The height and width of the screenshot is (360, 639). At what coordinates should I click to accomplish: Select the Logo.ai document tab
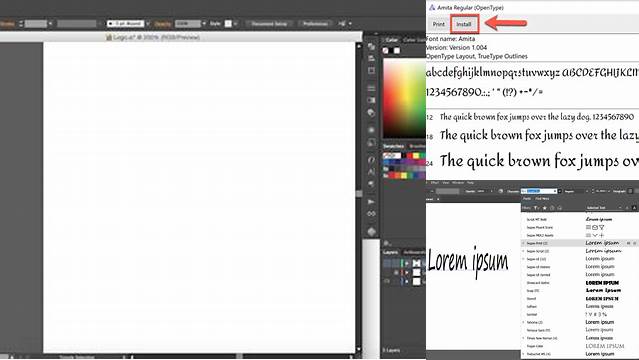[x=153, y=37]
